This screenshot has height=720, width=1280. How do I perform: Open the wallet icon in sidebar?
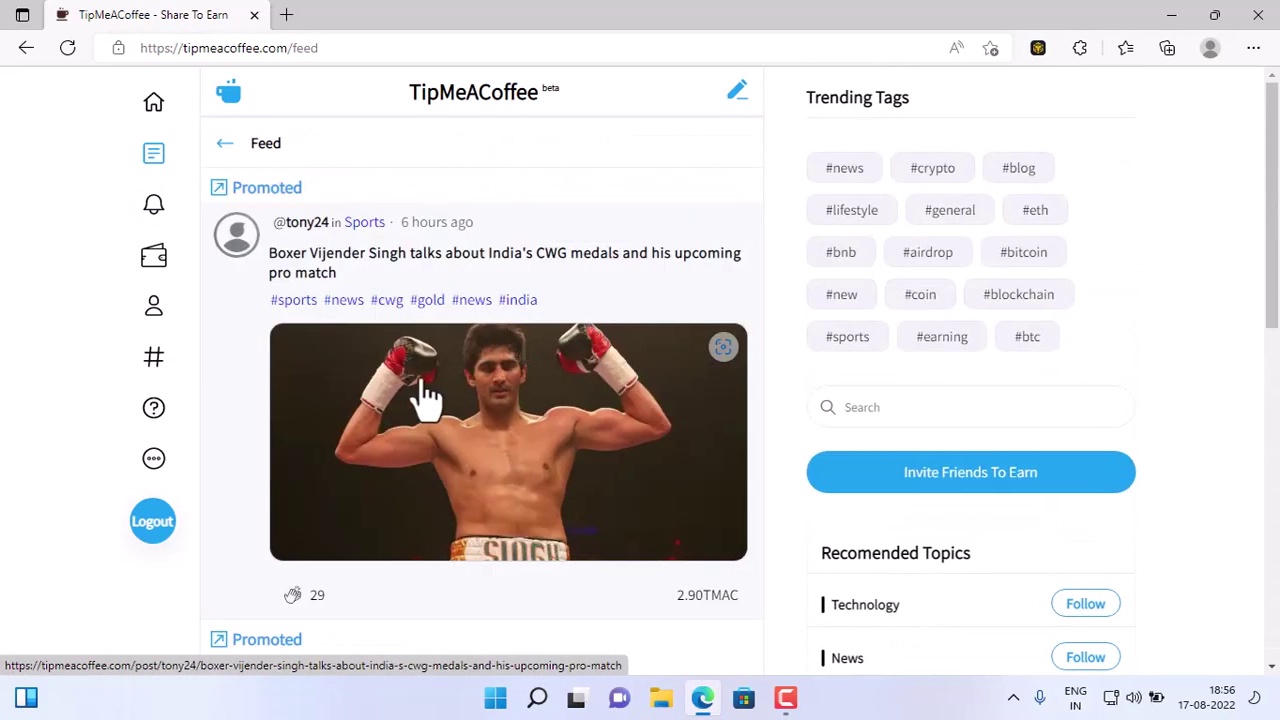point(153,255)
